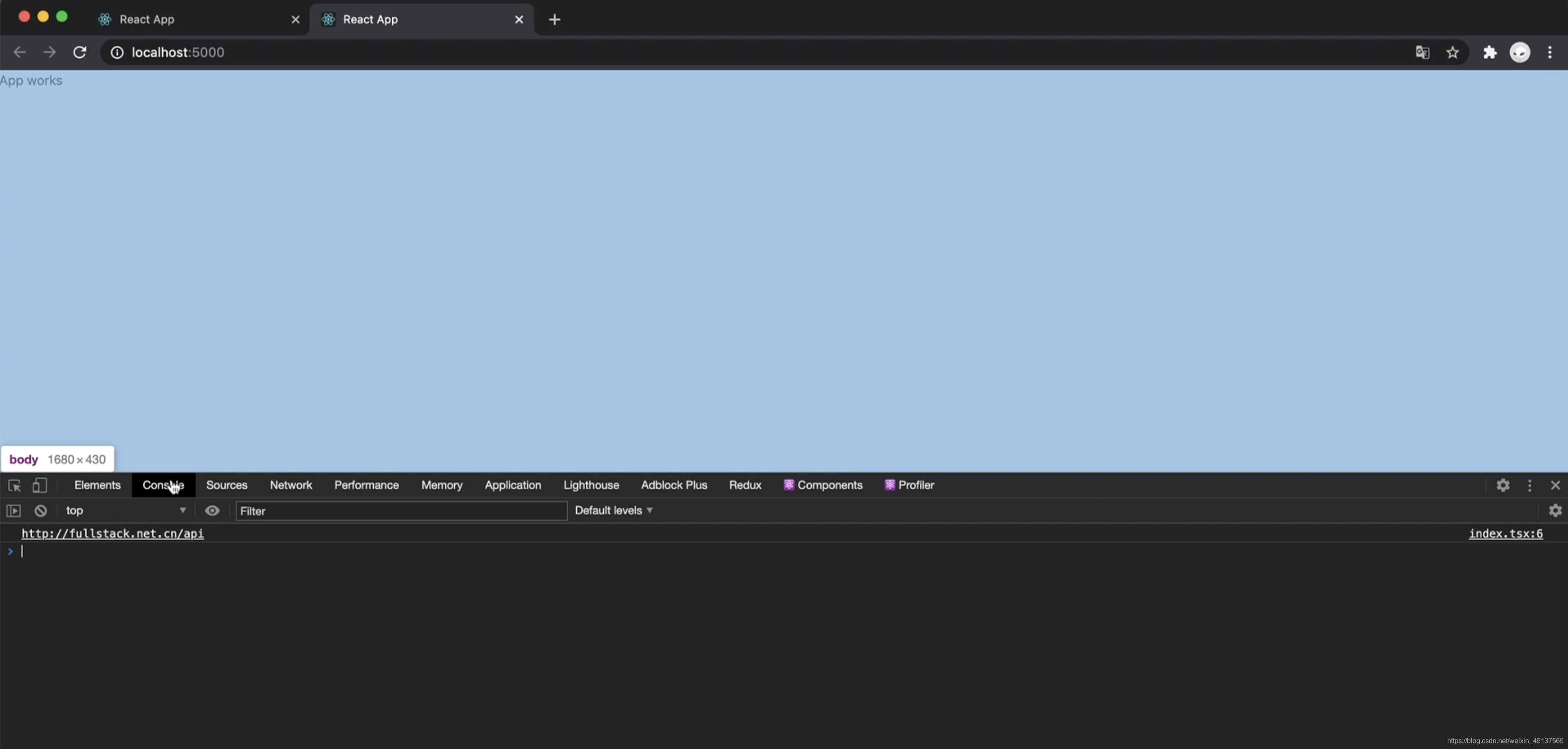Viewport: 1568px width, 749px height.
Task: Open the Elements panel
Action: tap(97, 485)
